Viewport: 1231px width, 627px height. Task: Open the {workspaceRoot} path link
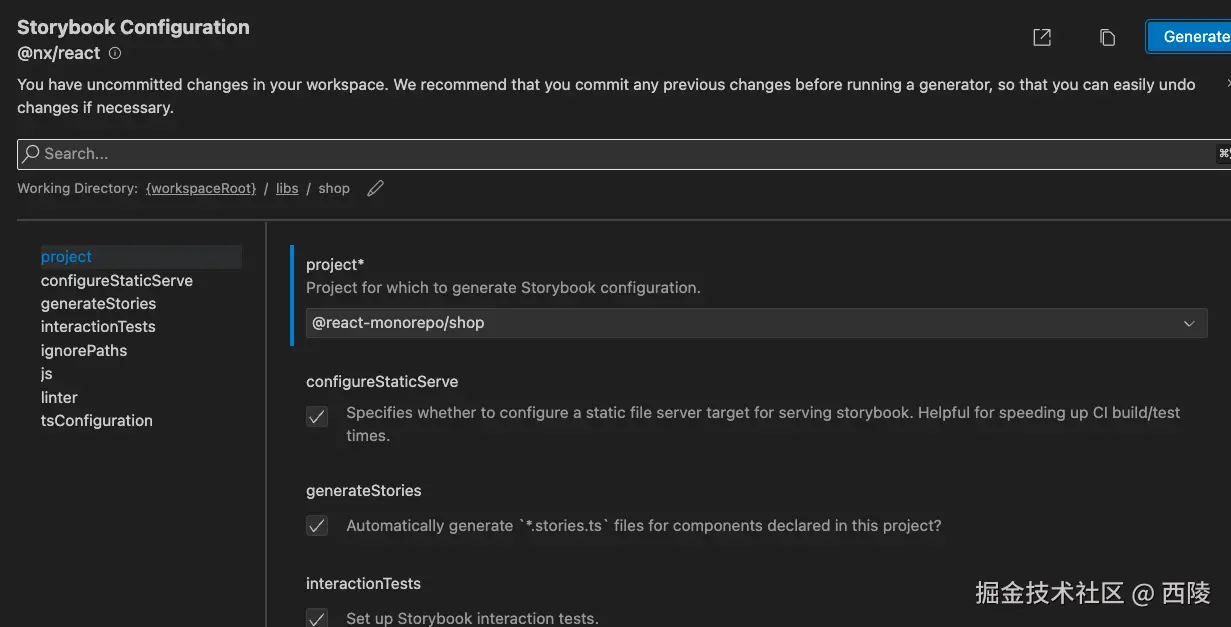tap(201, 188)
